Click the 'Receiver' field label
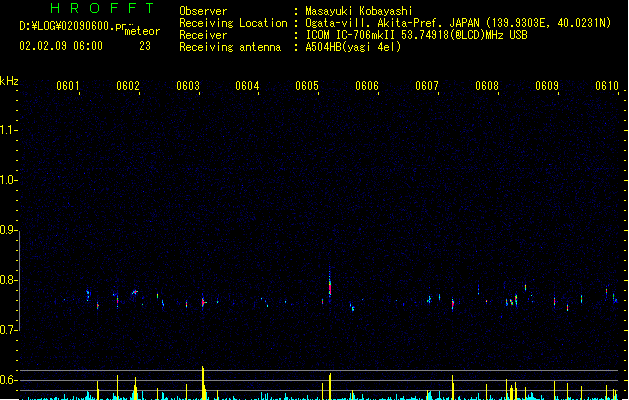Image resolution: width=629 pixels, height=400 pixels. [203, 35]
